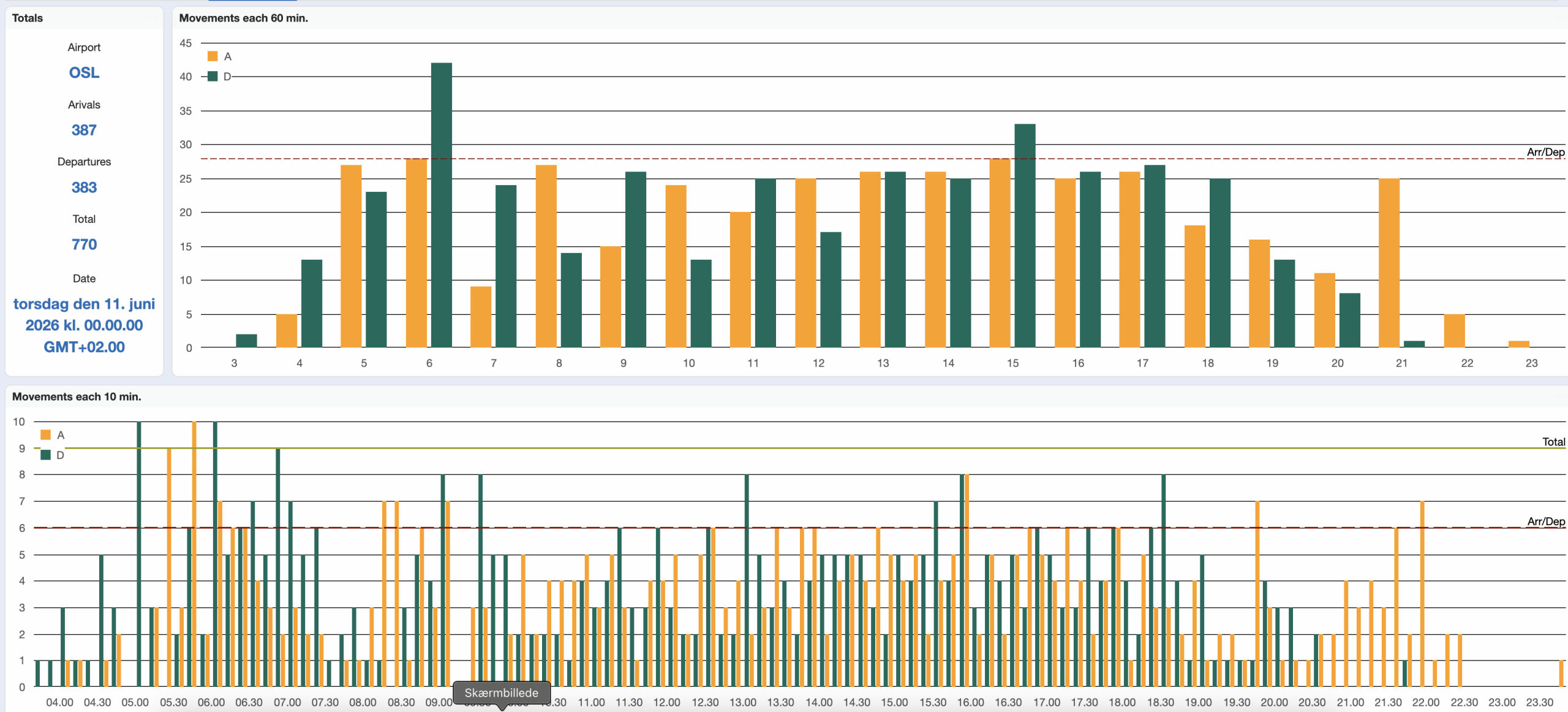Image resolution: width=1568 pixels, height=712 pixels.
Task: Click the Arr/Dep limit label on 60 min chart
Action: (1545, 152)
